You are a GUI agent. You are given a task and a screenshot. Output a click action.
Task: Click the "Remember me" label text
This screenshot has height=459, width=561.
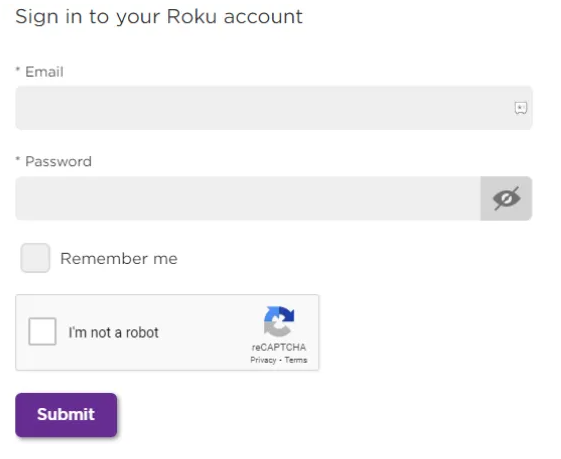(119, 258)
